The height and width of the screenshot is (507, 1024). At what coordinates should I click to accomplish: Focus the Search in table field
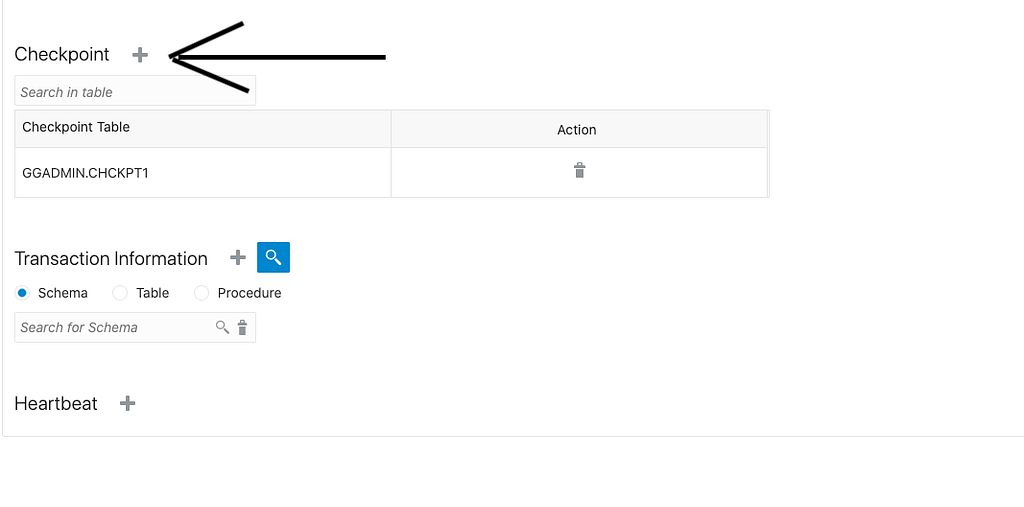click(x=135, y=91)
